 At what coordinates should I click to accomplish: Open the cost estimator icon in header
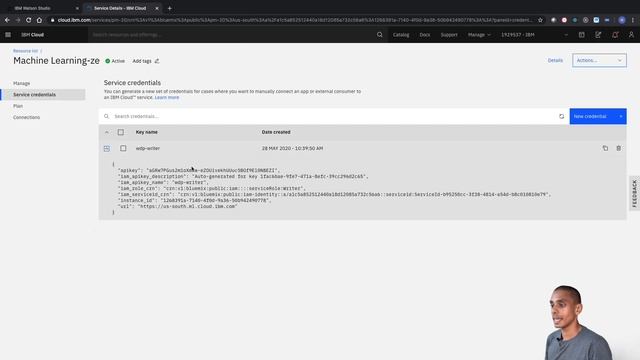click(x=582, y=35)
